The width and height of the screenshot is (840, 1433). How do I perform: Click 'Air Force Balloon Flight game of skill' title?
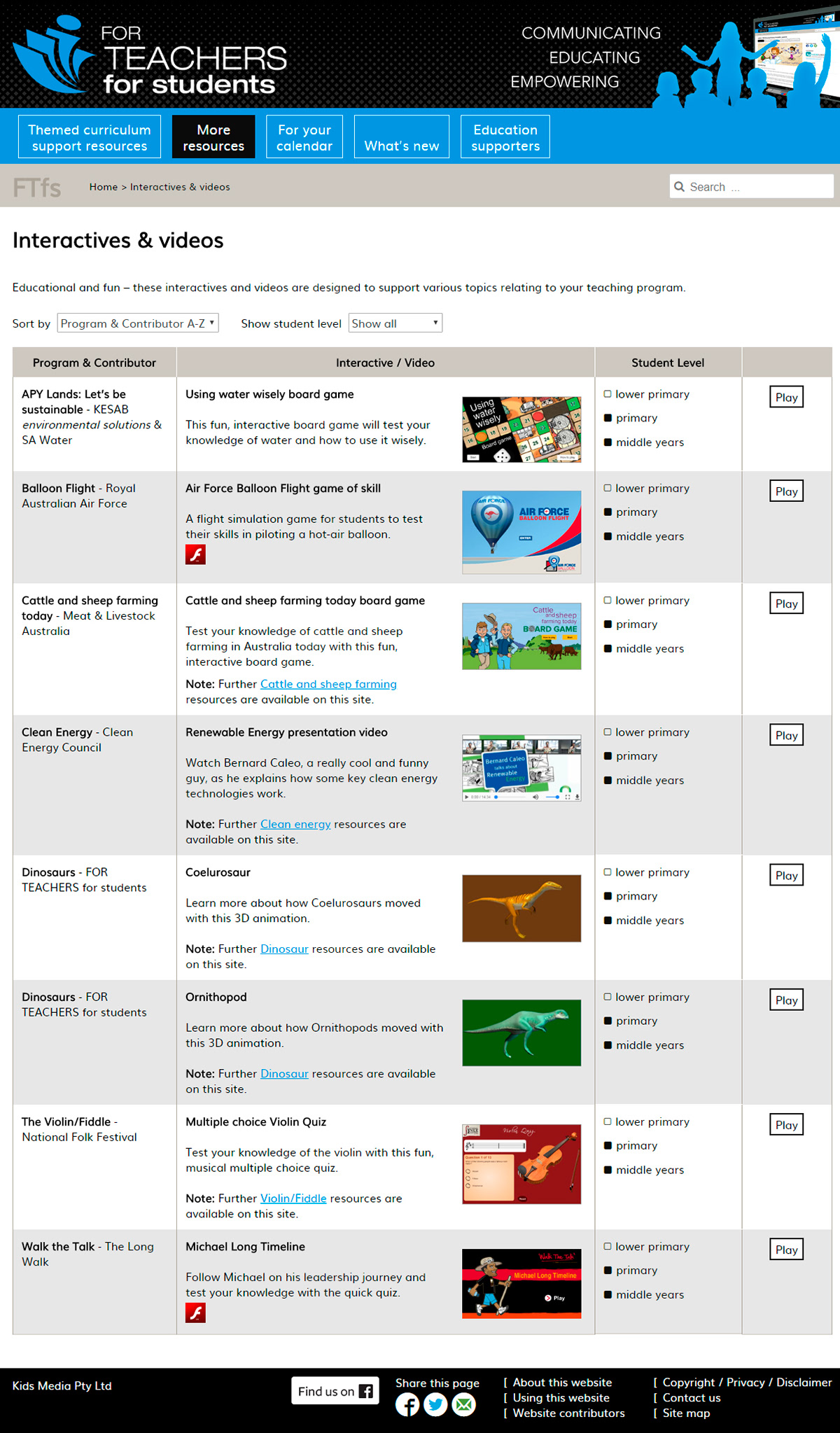pos(283,488)
